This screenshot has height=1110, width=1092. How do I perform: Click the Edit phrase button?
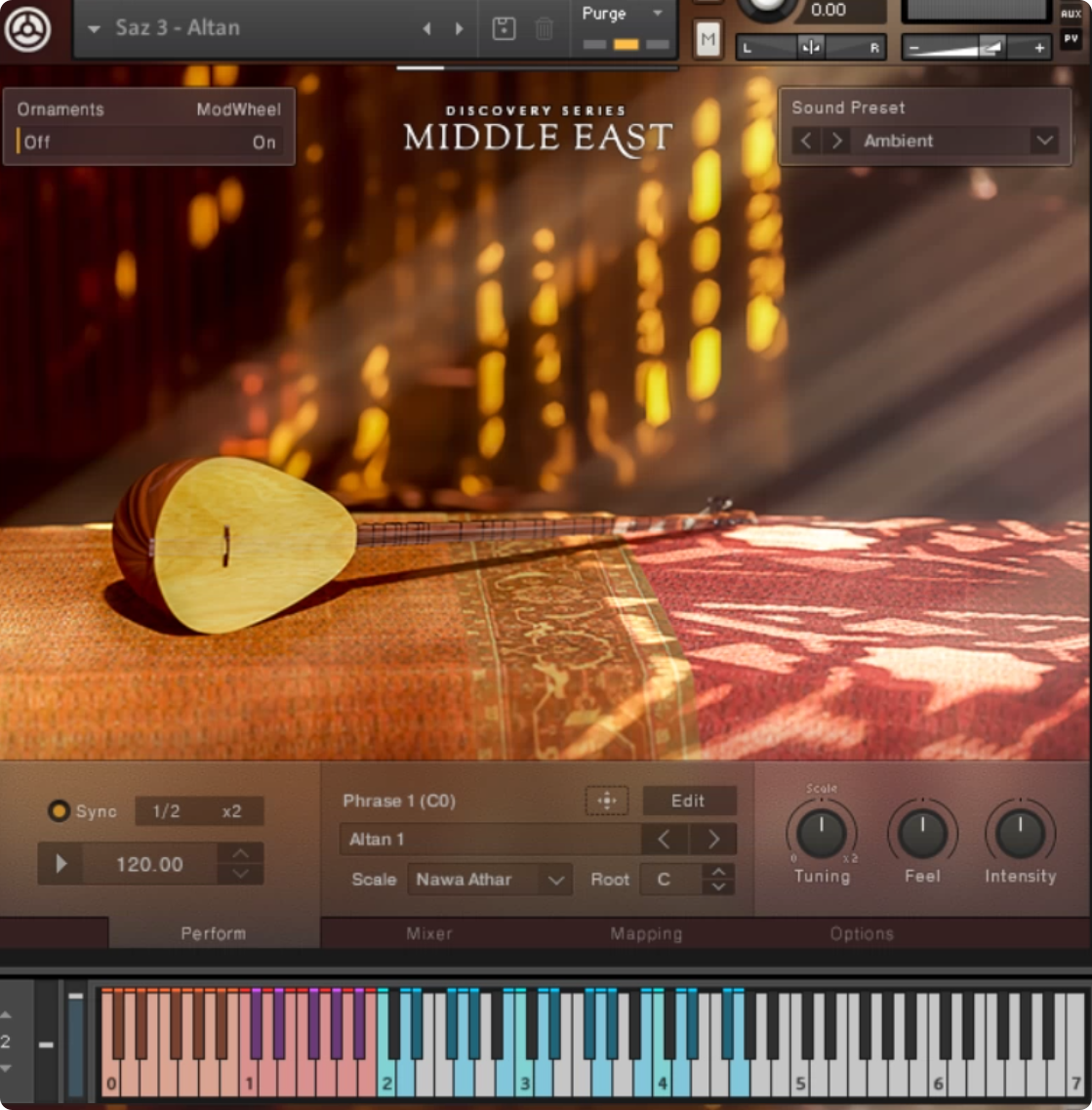click(689, 801)
